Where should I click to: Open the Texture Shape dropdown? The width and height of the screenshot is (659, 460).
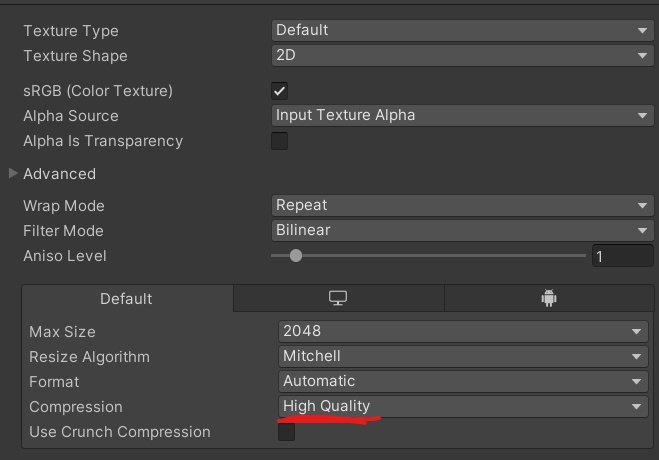pos(463,55)
